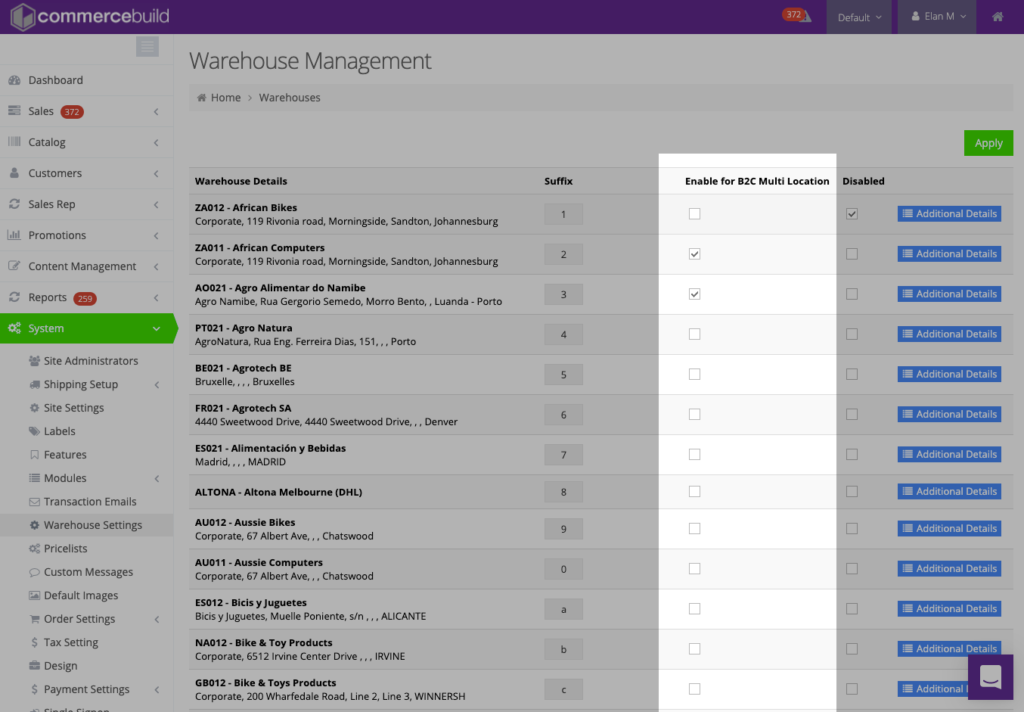
Task: Open the chat bubble in the bottom corner
Action: (x=990, y=676)
